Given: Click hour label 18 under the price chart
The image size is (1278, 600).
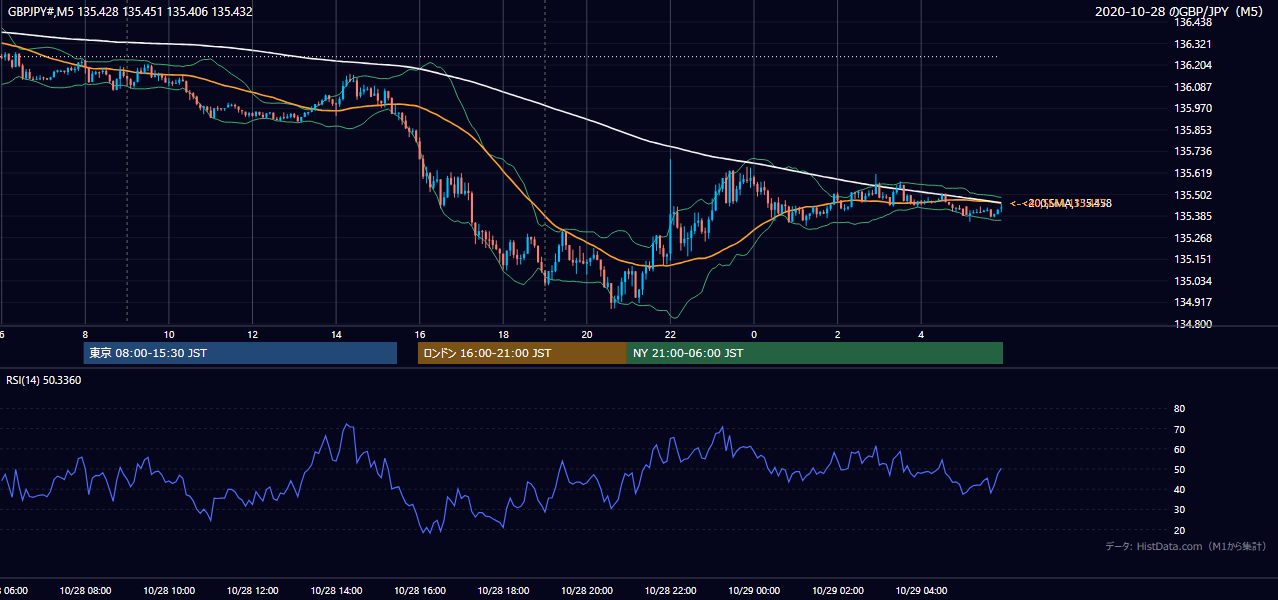Looking at the screenshot, I should point(503,335).
